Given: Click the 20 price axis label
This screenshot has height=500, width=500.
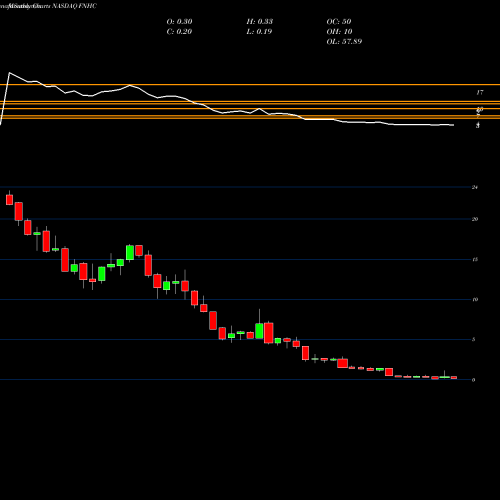Looking at the screenshot, I should (475, 219).
